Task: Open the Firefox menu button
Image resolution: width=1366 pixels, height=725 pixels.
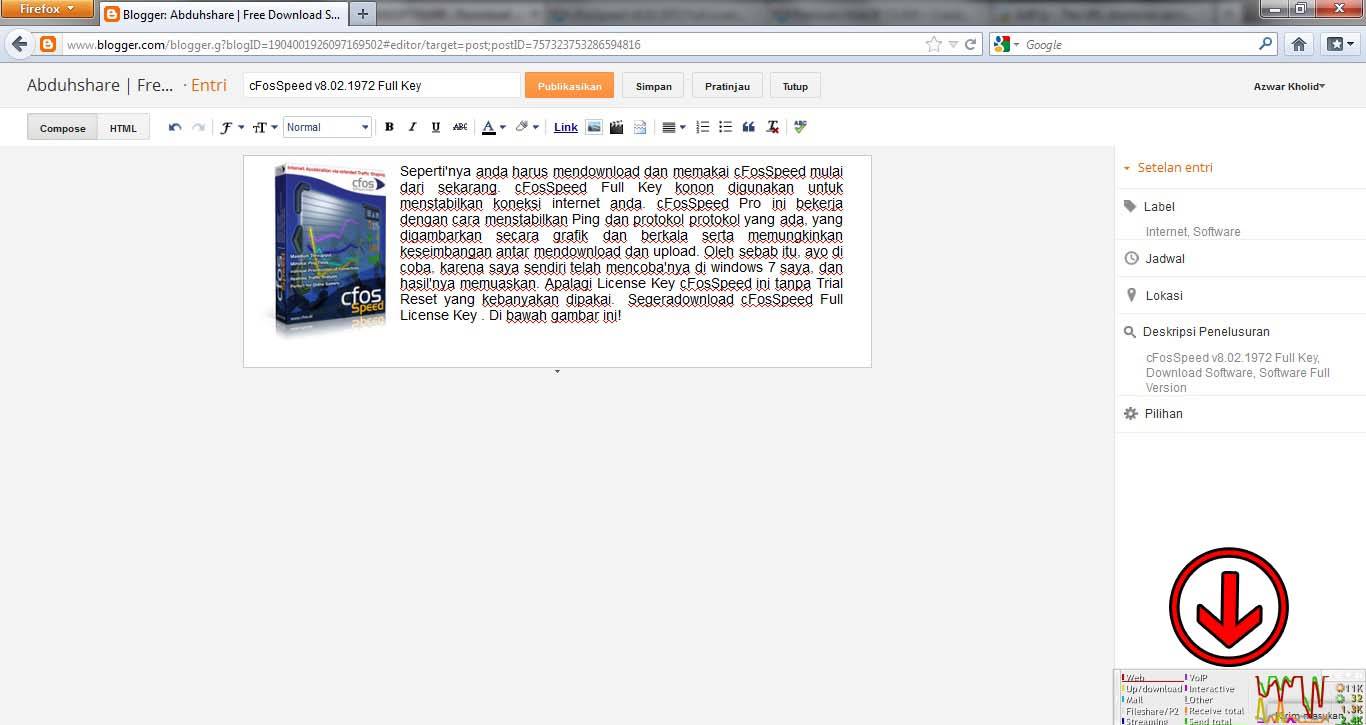Action: (x=47, y=9)
